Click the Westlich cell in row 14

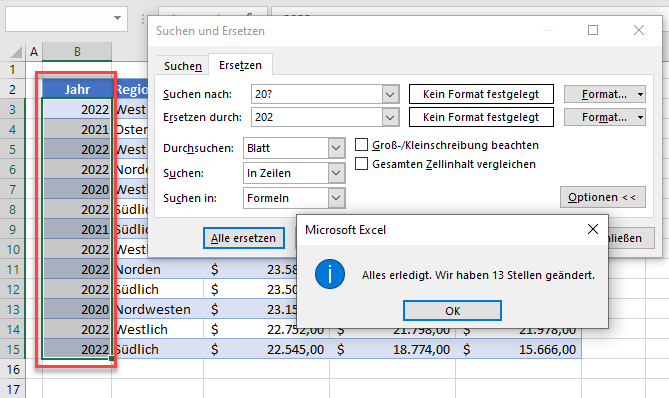pyautogui.click(x=157, y=329)
